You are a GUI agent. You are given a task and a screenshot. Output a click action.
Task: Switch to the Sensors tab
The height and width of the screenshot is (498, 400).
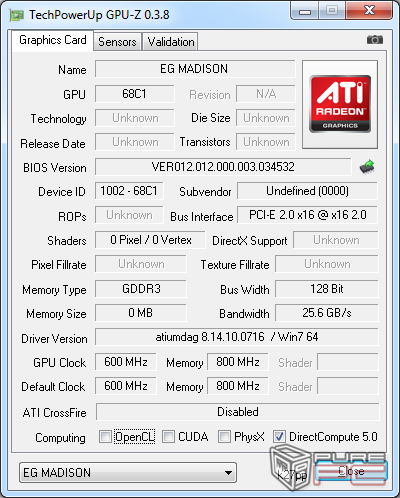point(117,42)
